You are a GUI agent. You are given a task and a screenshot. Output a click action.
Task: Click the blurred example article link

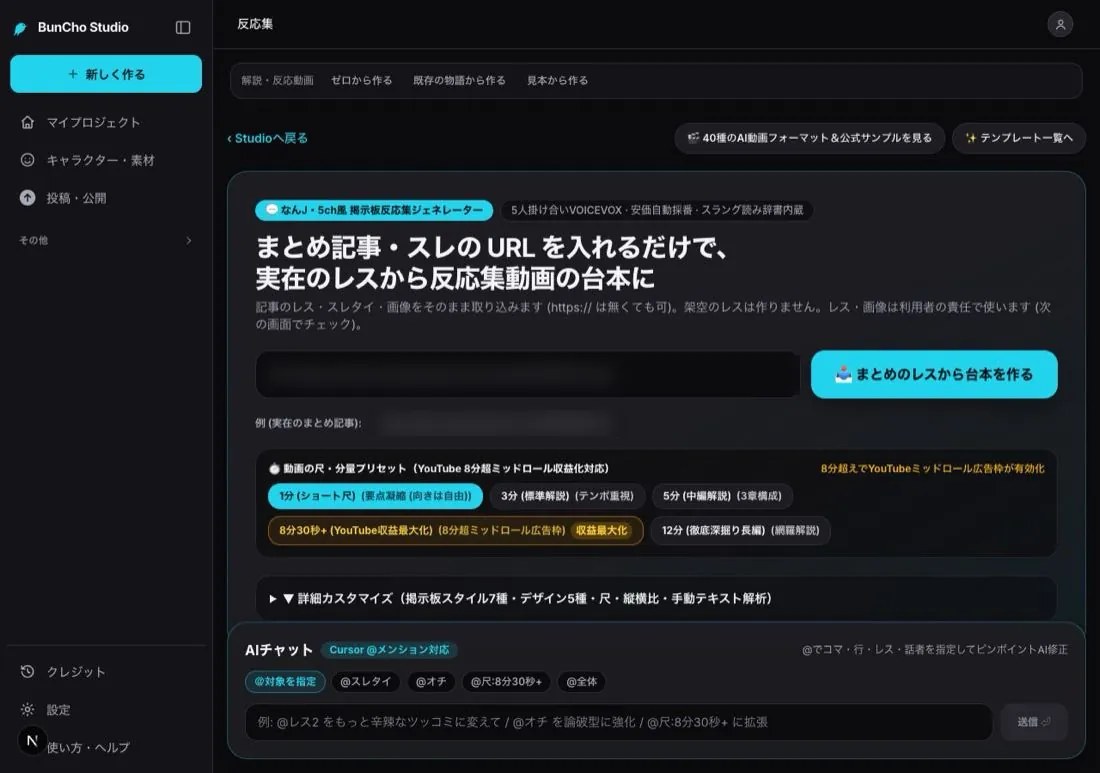pyautogui.click(x=495, y=423)
